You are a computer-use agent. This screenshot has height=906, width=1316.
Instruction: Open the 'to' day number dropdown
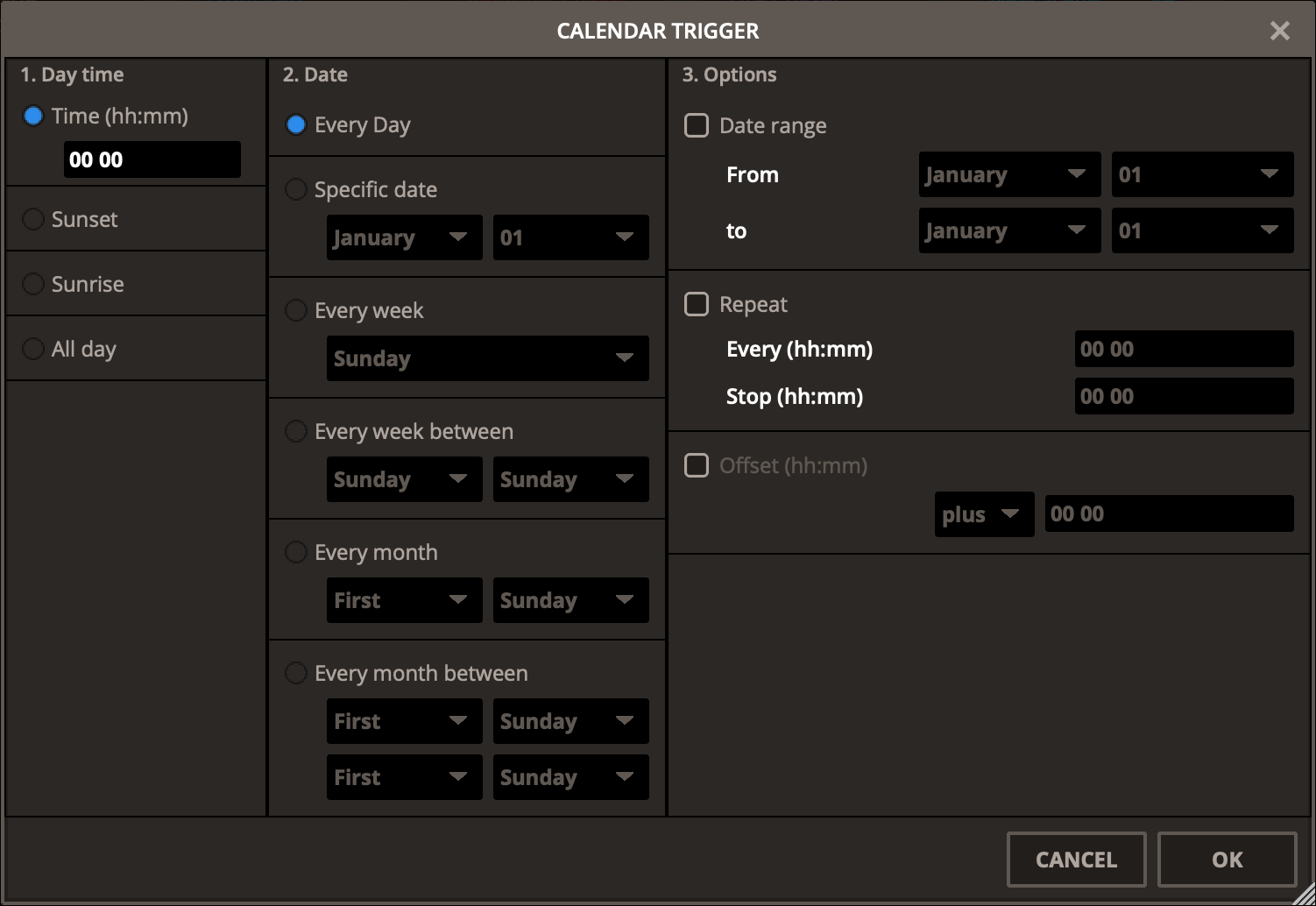pyautogui.click(x=1201, y=230)
